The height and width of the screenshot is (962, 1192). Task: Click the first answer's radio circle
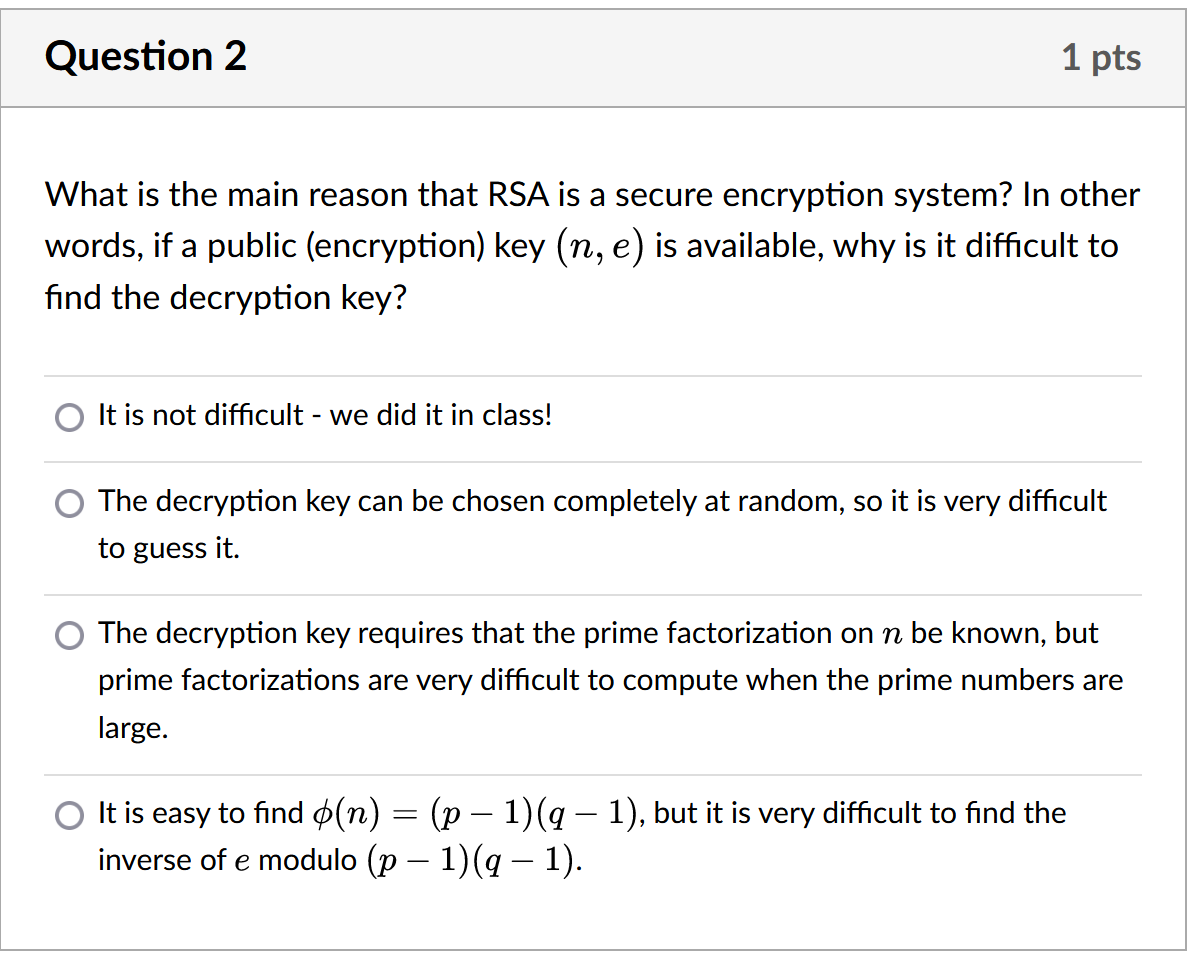69,416
